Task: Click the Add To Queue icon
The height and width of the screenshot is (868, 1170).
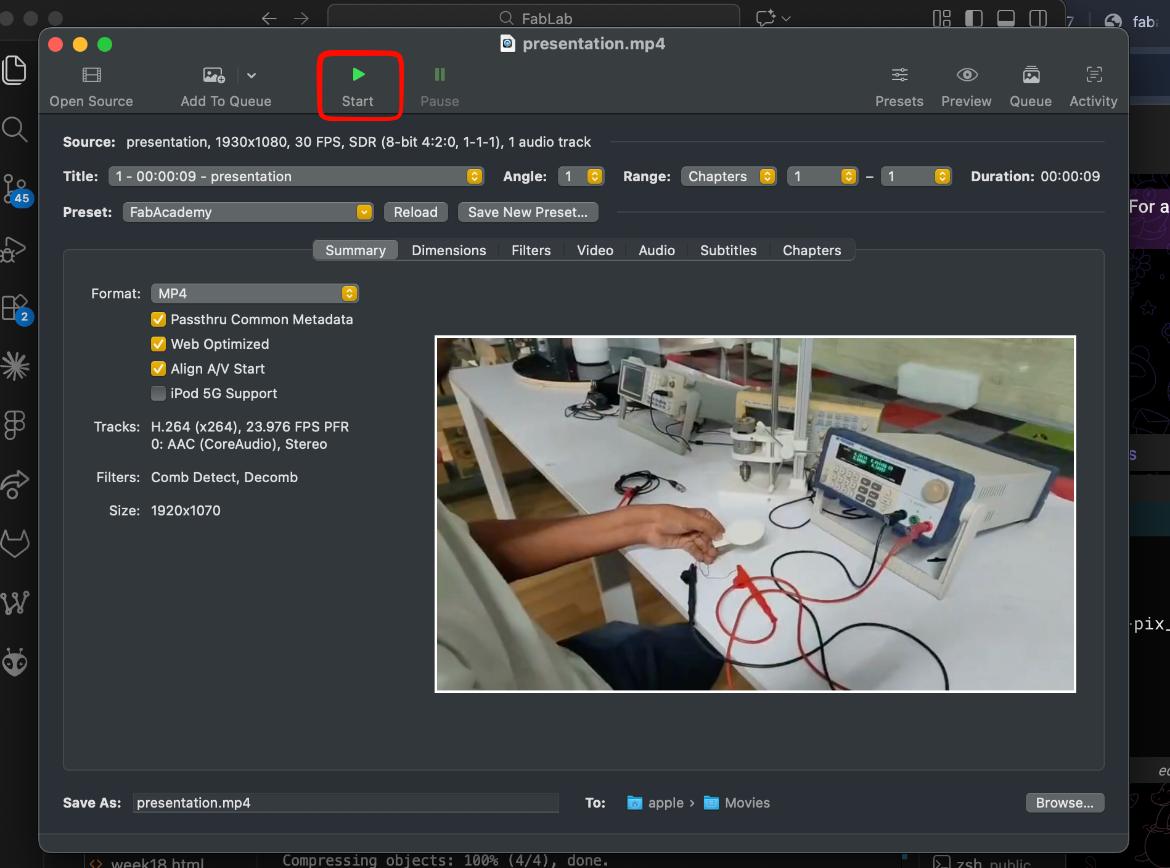Action: pos(214,75)
